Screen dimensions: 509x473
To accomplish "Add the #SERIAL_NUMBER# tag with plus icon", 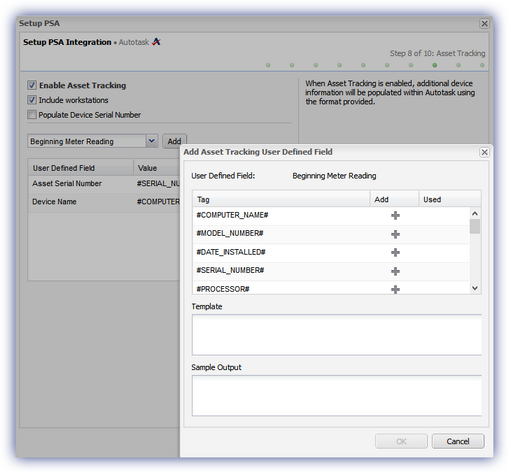I will [x=395, y=271].
